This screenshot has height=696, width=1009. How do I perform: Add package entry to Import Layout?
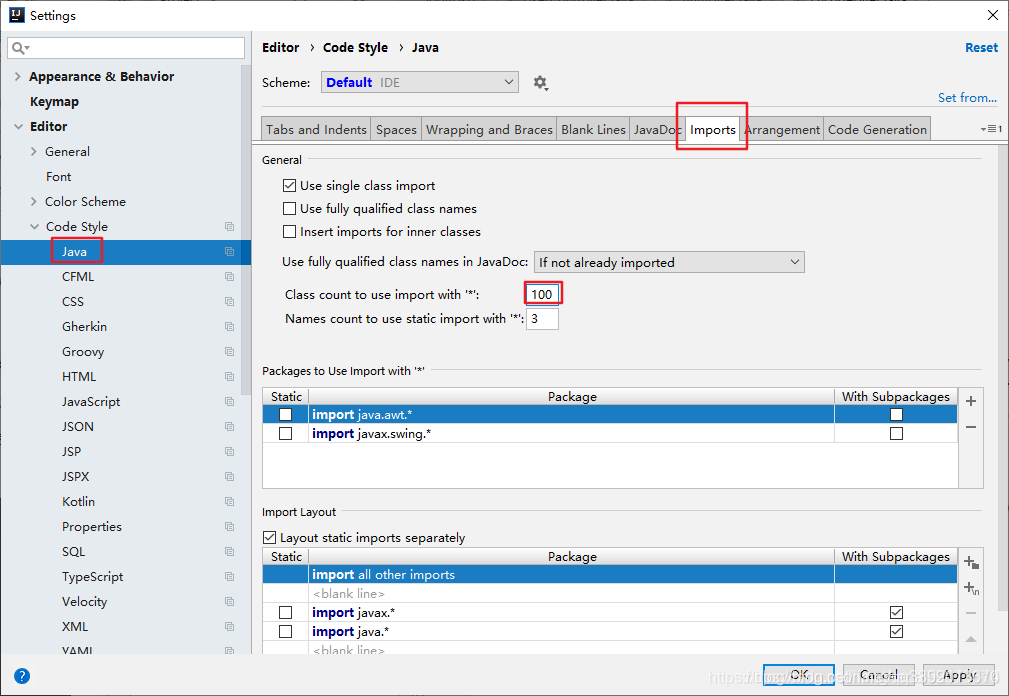971,562
